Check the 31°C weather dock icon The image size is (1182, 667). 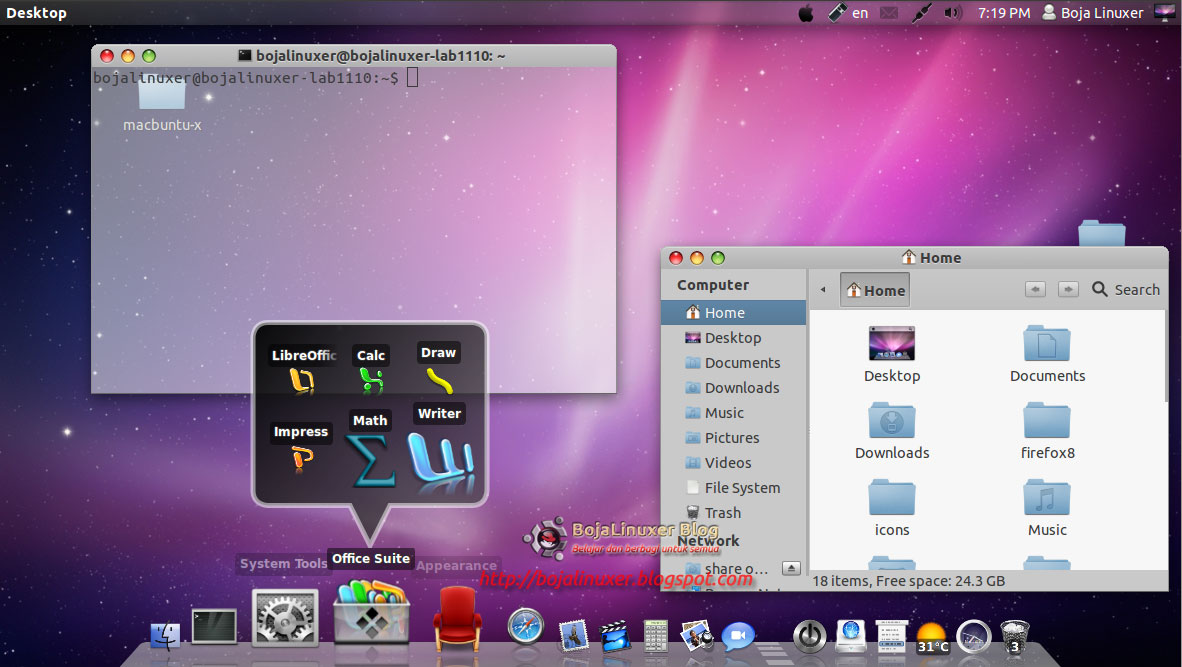(x=932, y=637)
